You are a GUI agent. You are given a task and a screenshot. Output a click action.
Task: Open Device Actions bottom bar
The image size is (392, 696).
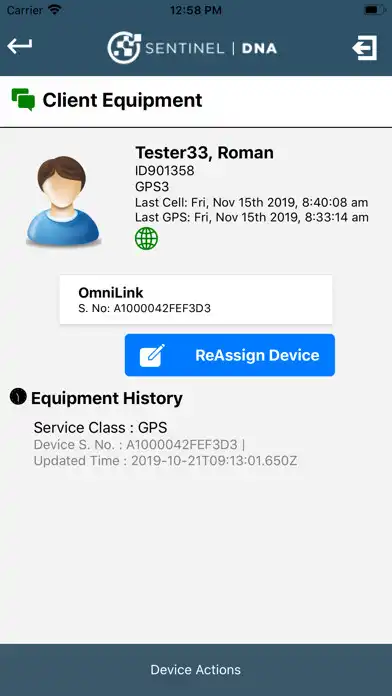point(196,670)
